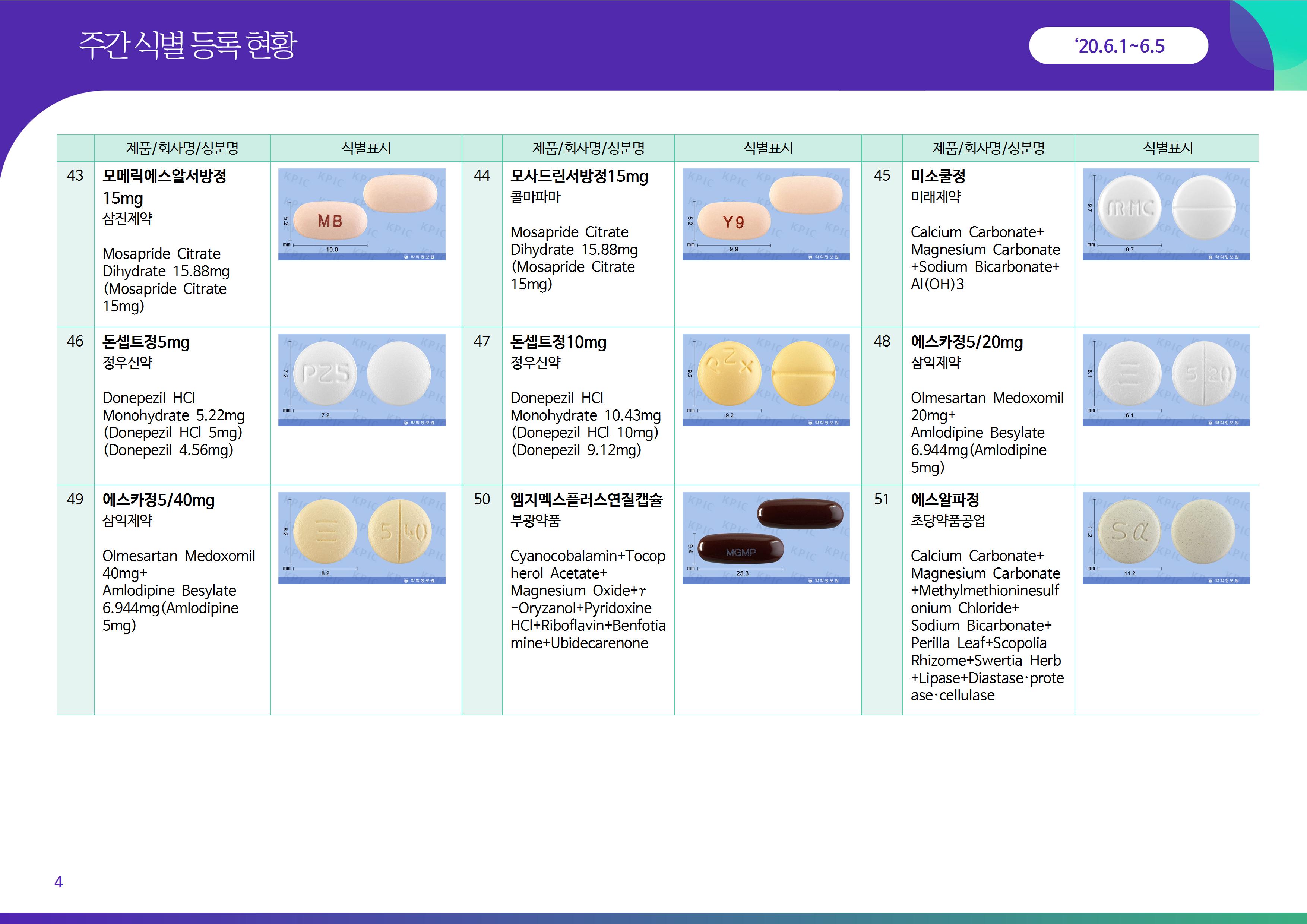This screenshot has width=1307, height=924.
Task: Click first 식별표시 column header
Action: [366, 148]
